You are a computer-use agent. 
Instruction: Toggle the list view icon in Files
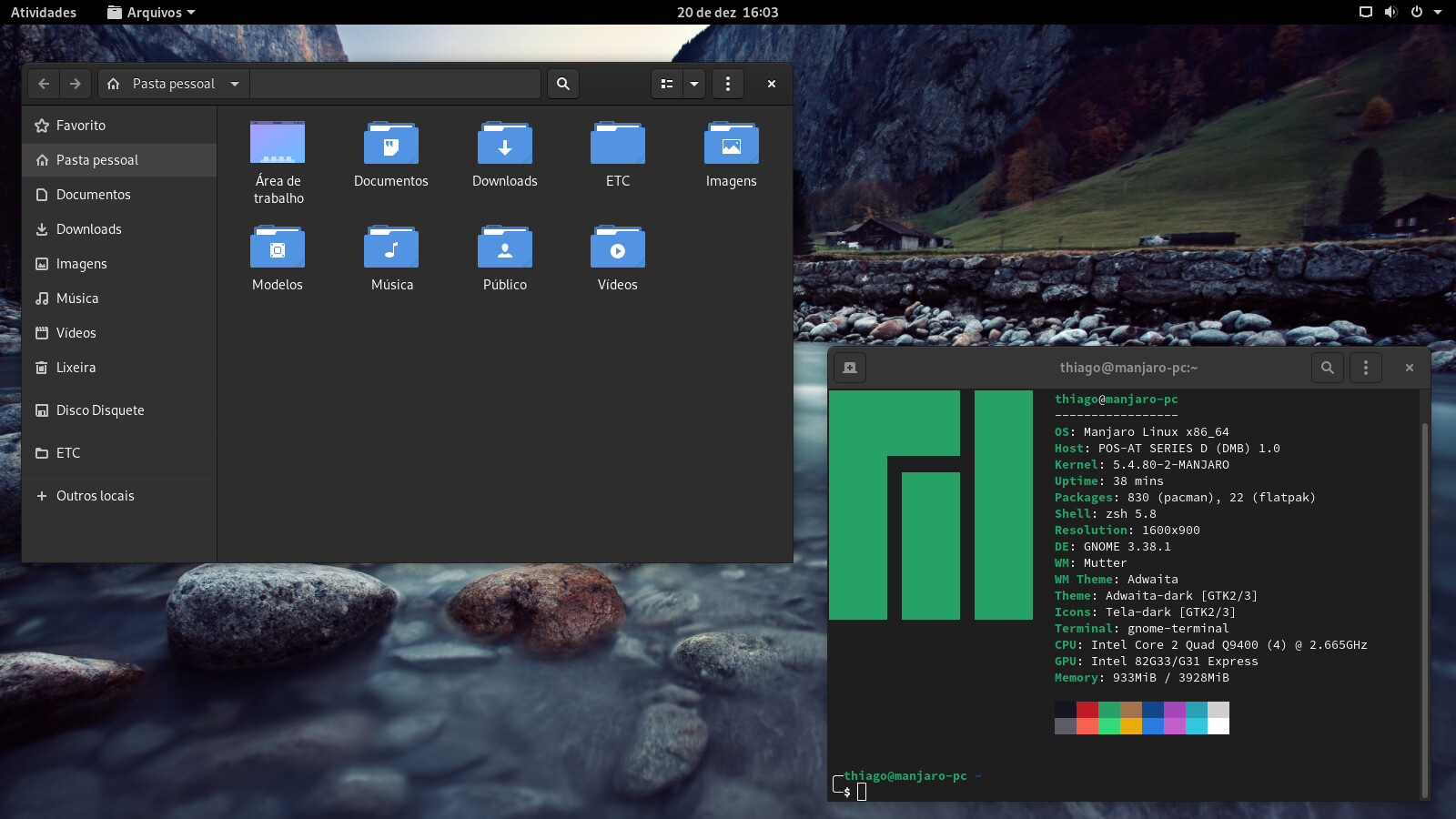(667, 84)
